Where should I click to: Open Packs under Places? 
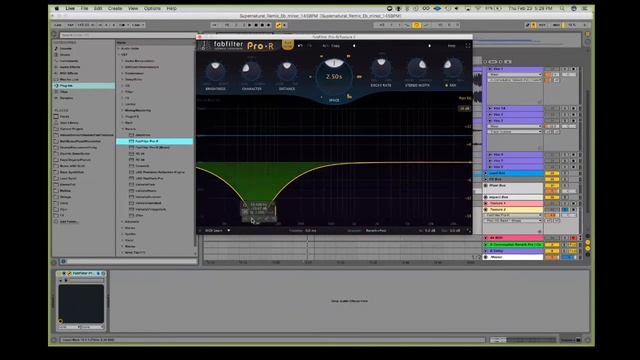click(x=64, y=117)
